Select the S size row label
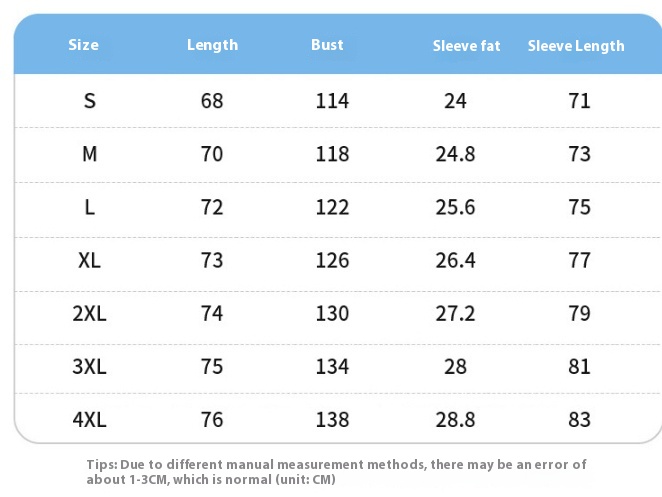Screen dimensions: 662x497 pyautogui.click(x=90, y=101)
